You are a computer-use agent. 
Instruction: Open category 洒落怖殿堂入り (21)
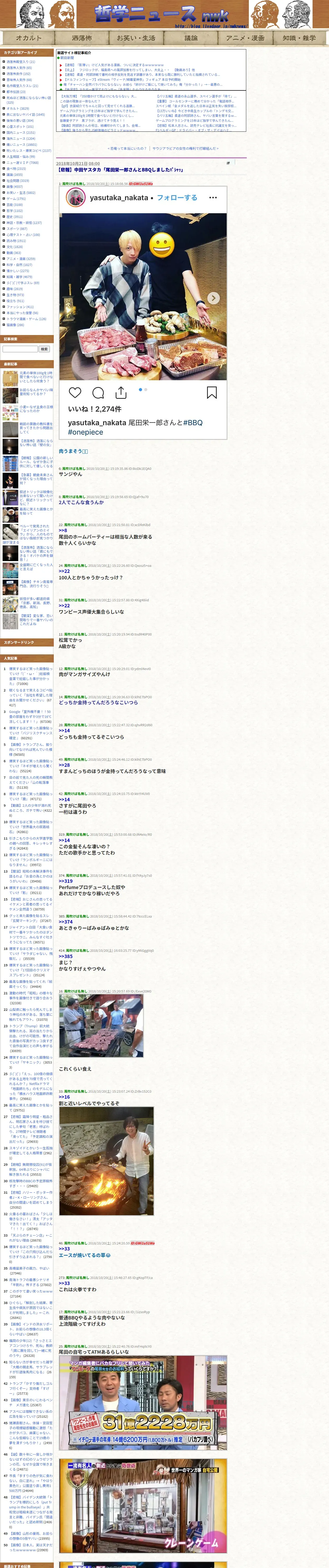pyautogui.click(x=20, y=61)
